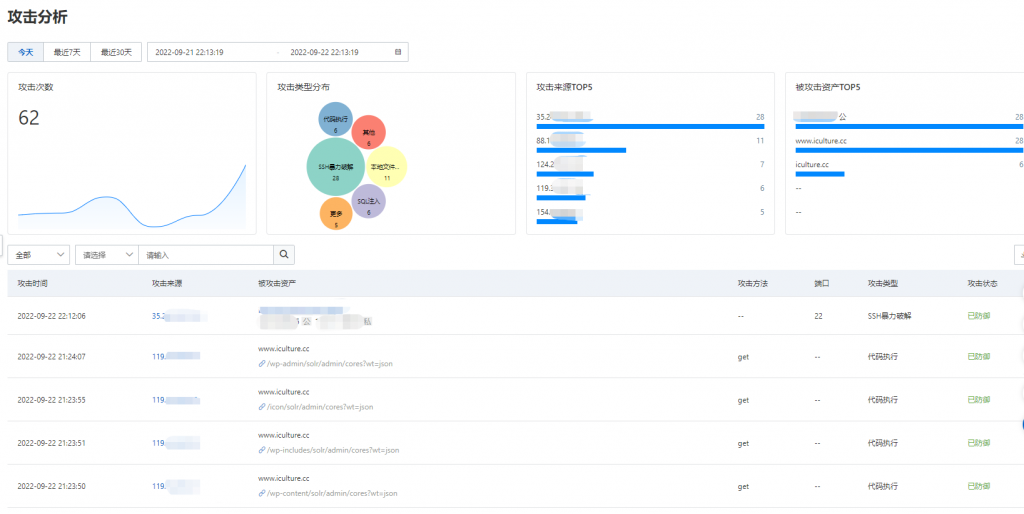Click the 请输入 search input field
Image resolution: width=1024 pixels, height=514 pixels.
point(206,255)
